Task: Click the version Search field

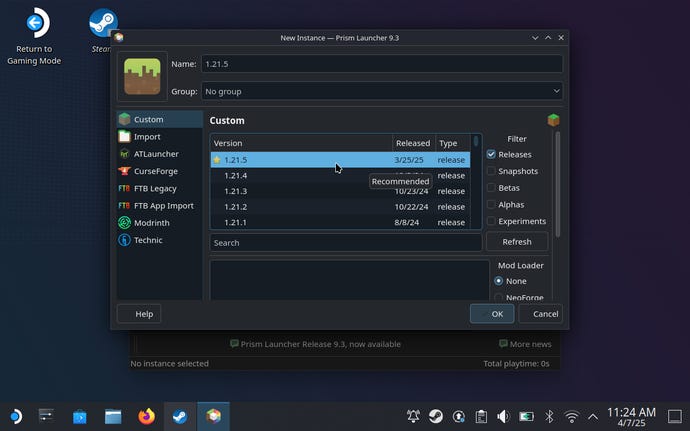Action: (x=345, y=243)
